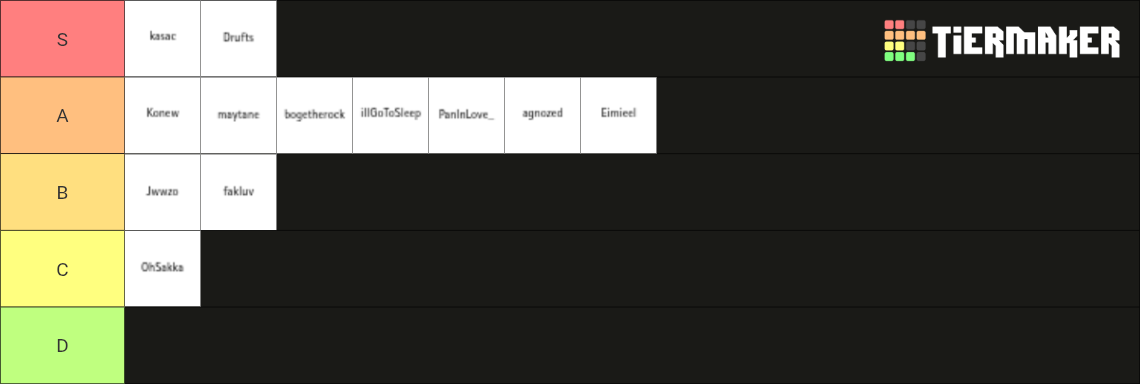Select the Drufts tile
This screenshot has height=384, width=1140.
(238, 39)
